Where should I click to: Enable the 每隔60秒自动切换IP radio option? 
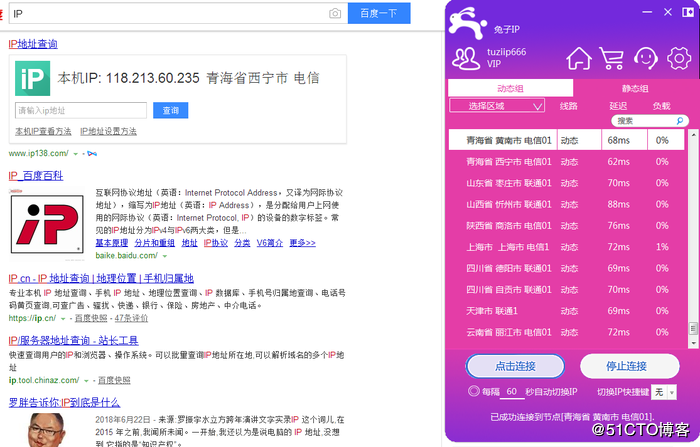pos(474,391)
